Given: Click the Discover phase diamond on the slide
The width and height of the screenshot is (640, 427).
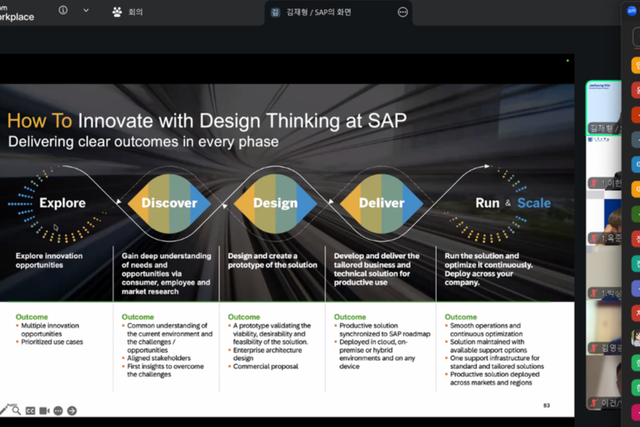Looking at the screenshot, I should pyautogui.click(x=169, y=203).
